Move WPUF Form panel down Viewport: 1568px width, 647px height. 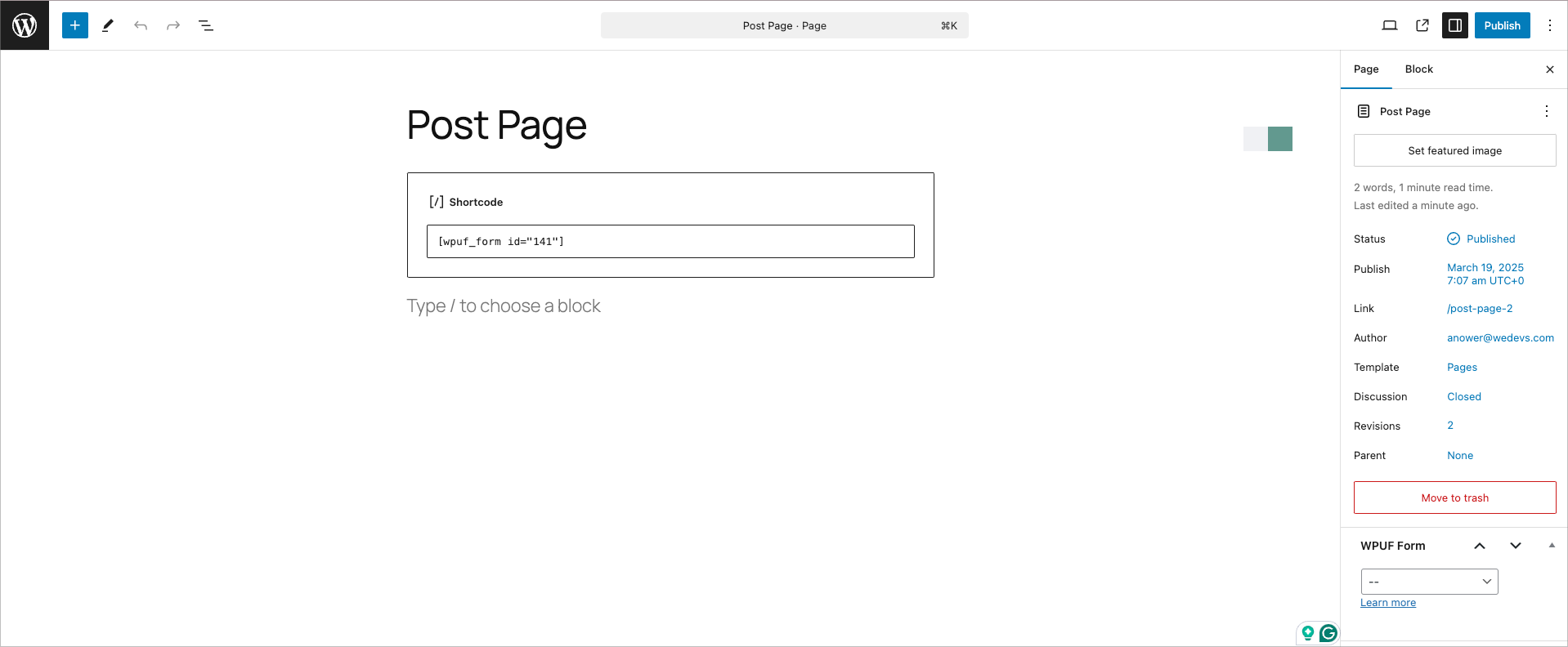pyautogui.click(x=1516, y=546)
